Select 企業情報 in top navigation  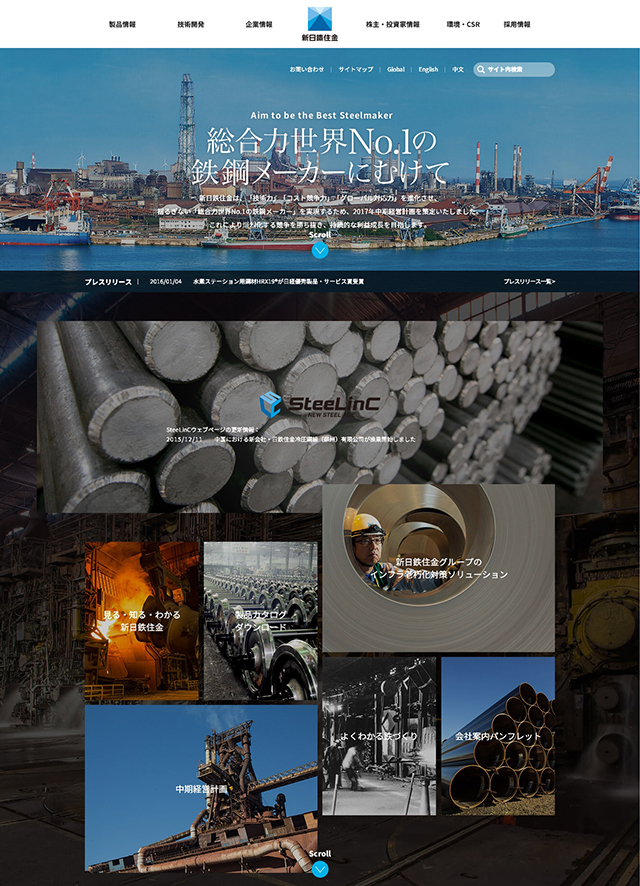pos(258,23)
